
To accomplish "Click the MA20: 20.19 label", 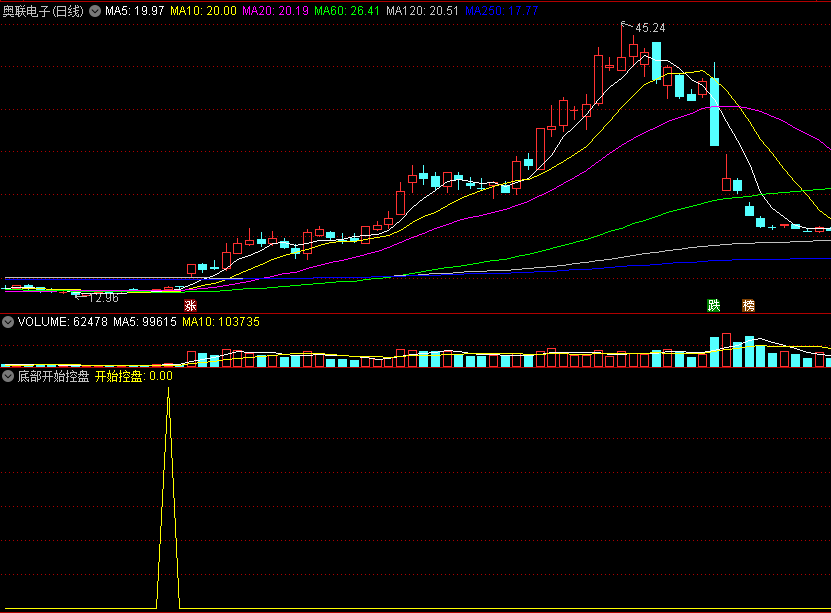I will click(x=276, y=11).
